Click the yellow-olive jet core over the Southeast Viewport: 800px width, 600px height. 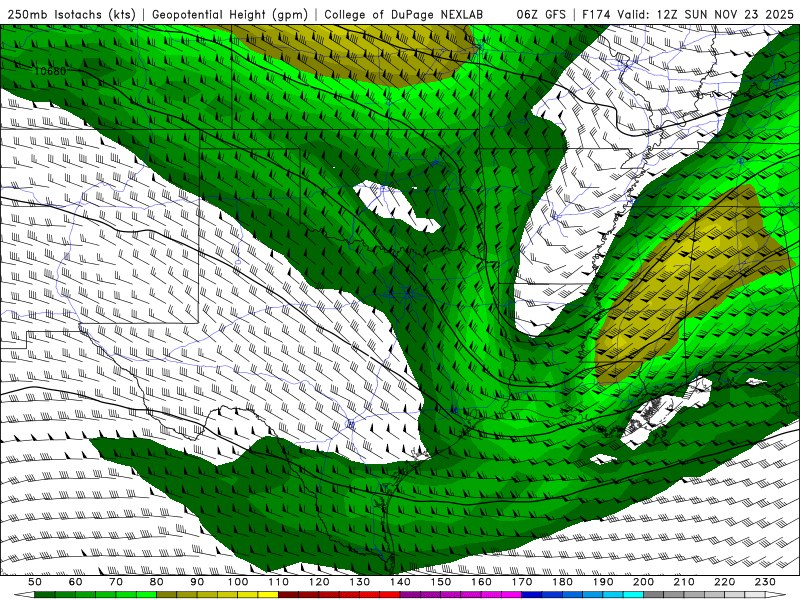pyautogui.click(x=689, y=286)
